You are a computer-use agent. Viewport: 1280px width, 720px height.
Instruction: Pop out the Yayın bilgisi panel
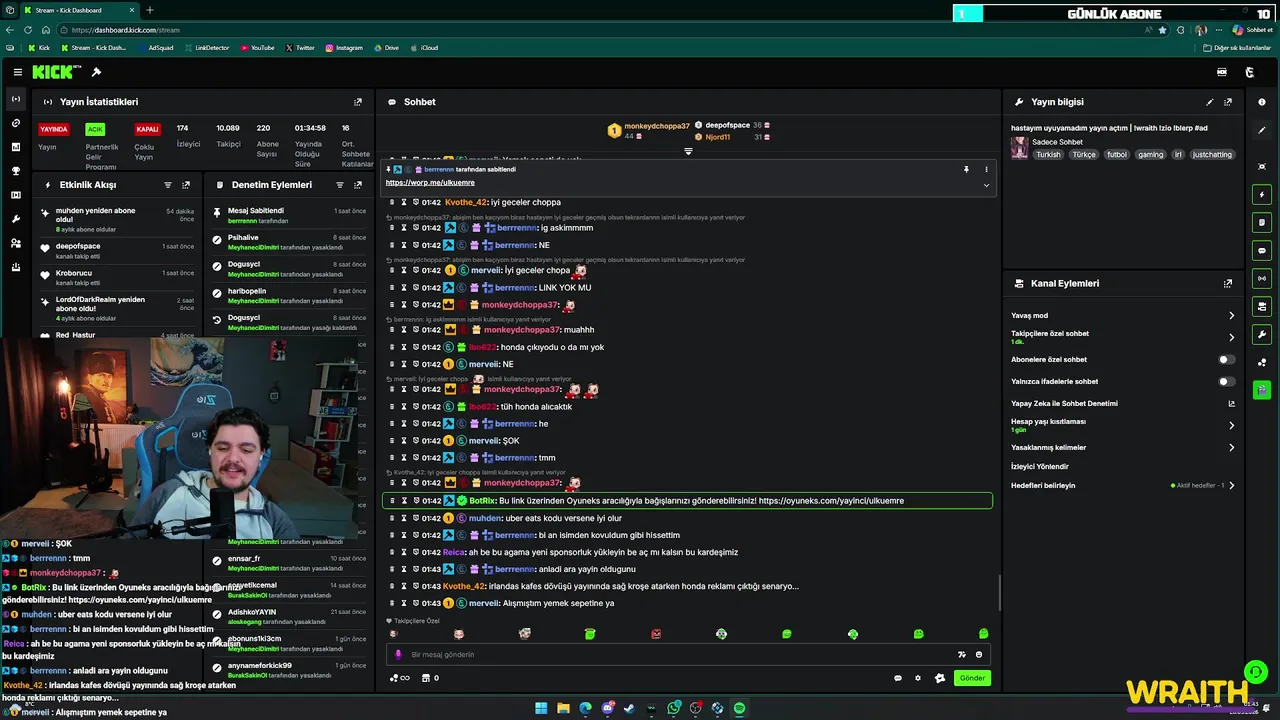pos(1228,102)
